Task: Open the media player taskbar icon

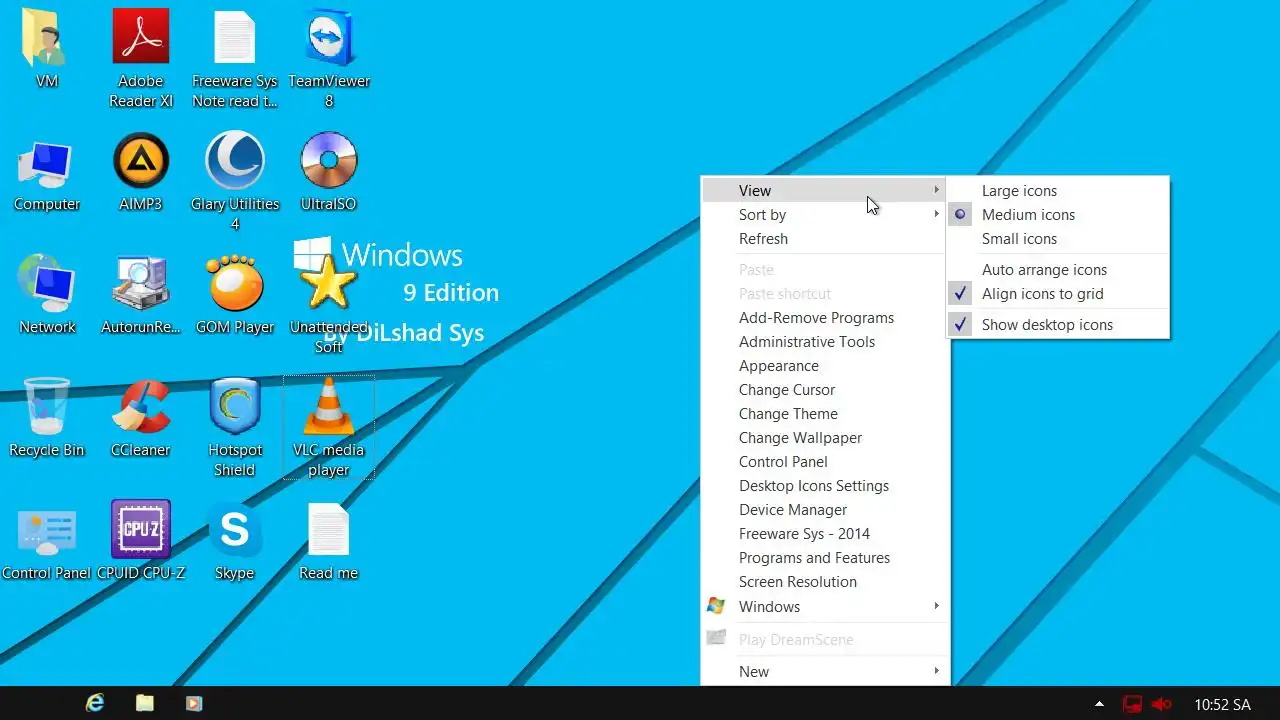Action: (194, 703)
